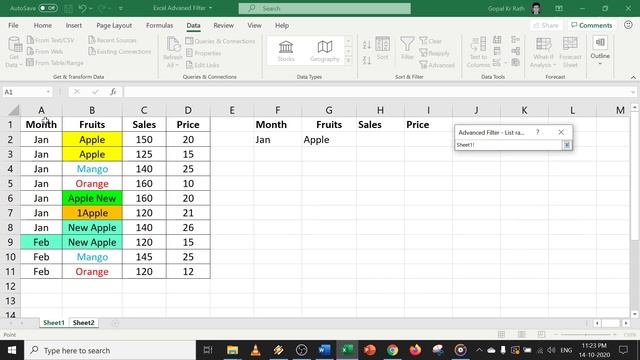Screen dimensions: 640x360
Task: Click the Insert Function fx icon
Action: pos(113,92)
